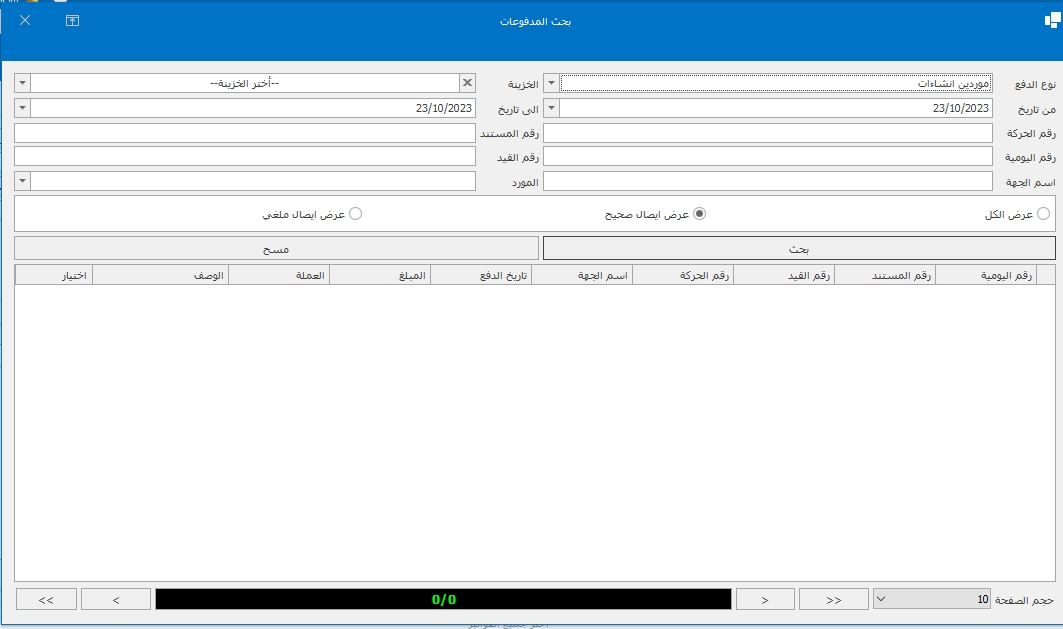
Task: Click the تاريخ الدفع column header
Action: click(x=481, y=276)
